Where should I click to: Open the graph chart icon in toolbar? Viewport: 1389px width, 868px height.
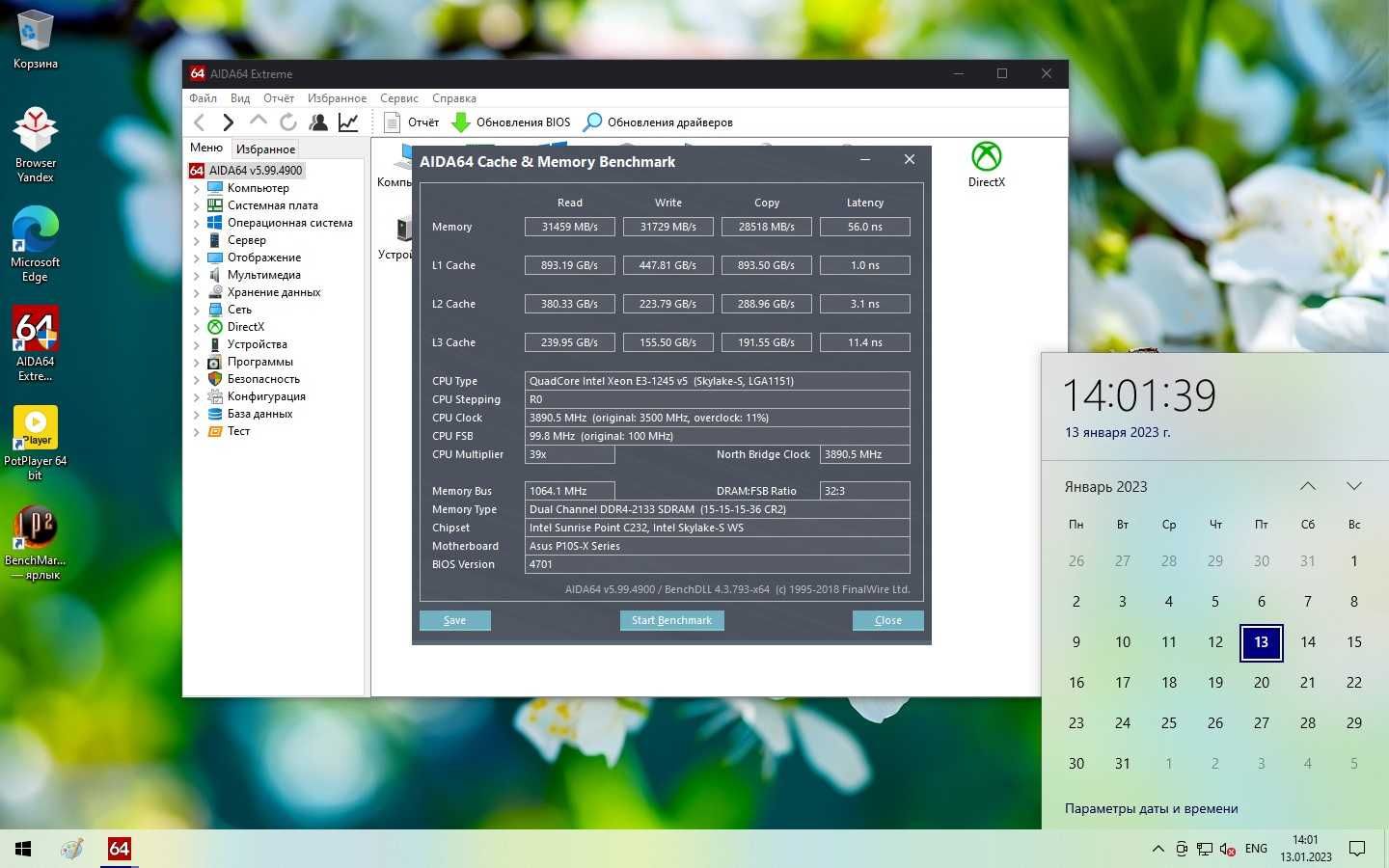pyautogui.click(x=348, y=122)
